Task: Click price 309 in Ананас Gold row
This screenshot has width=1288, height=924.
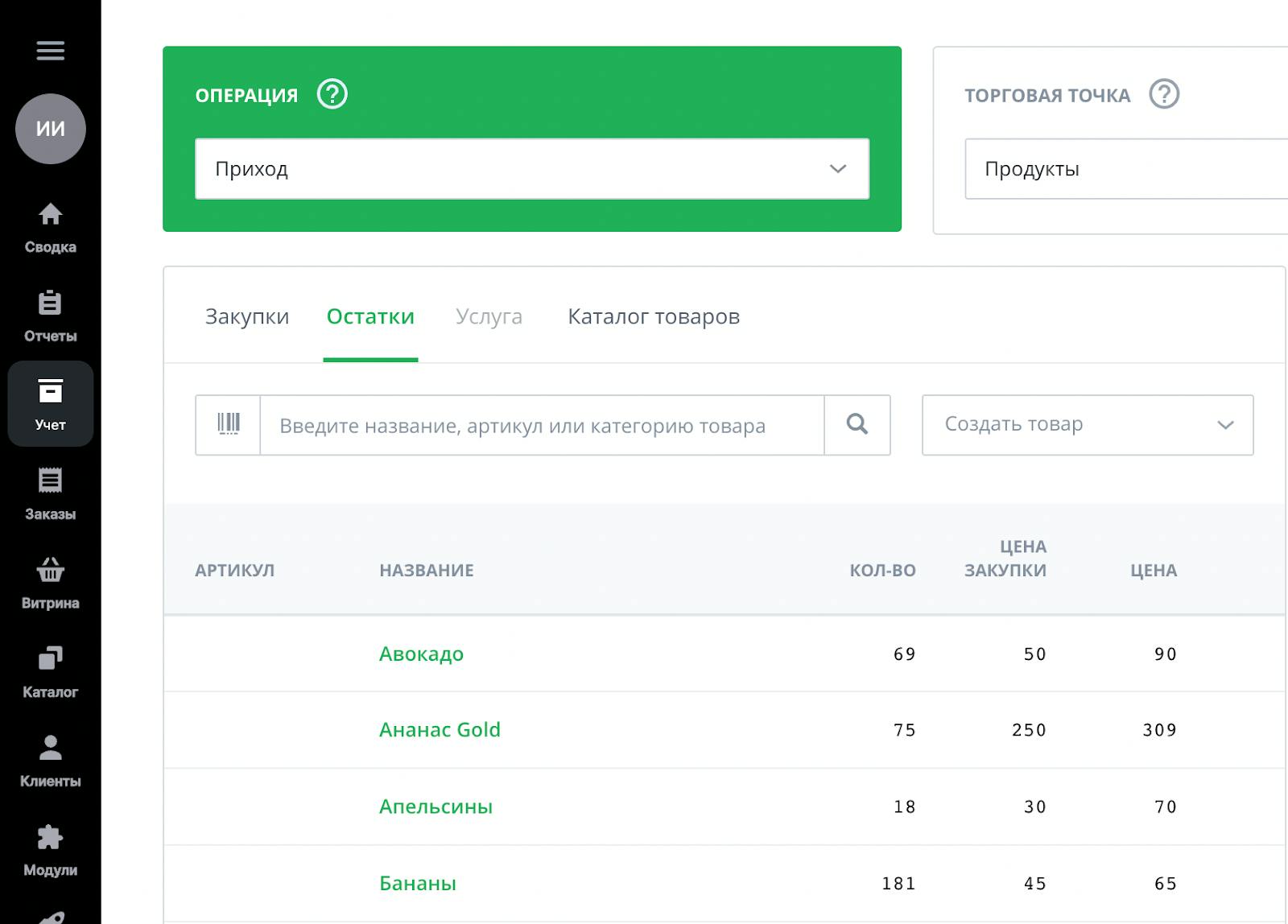Action: (1160, 730)
